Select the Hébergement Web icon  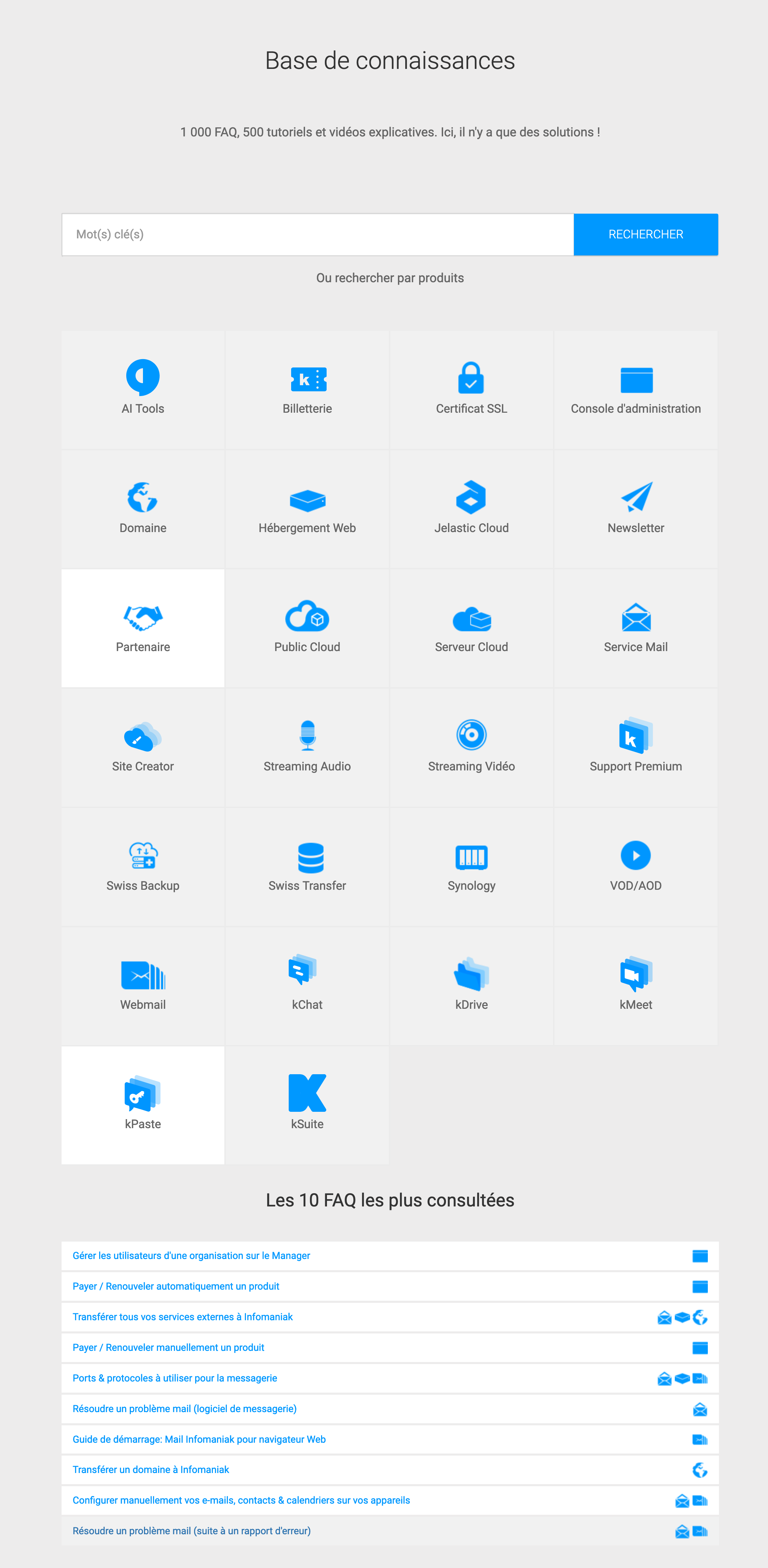coord(307,500)
